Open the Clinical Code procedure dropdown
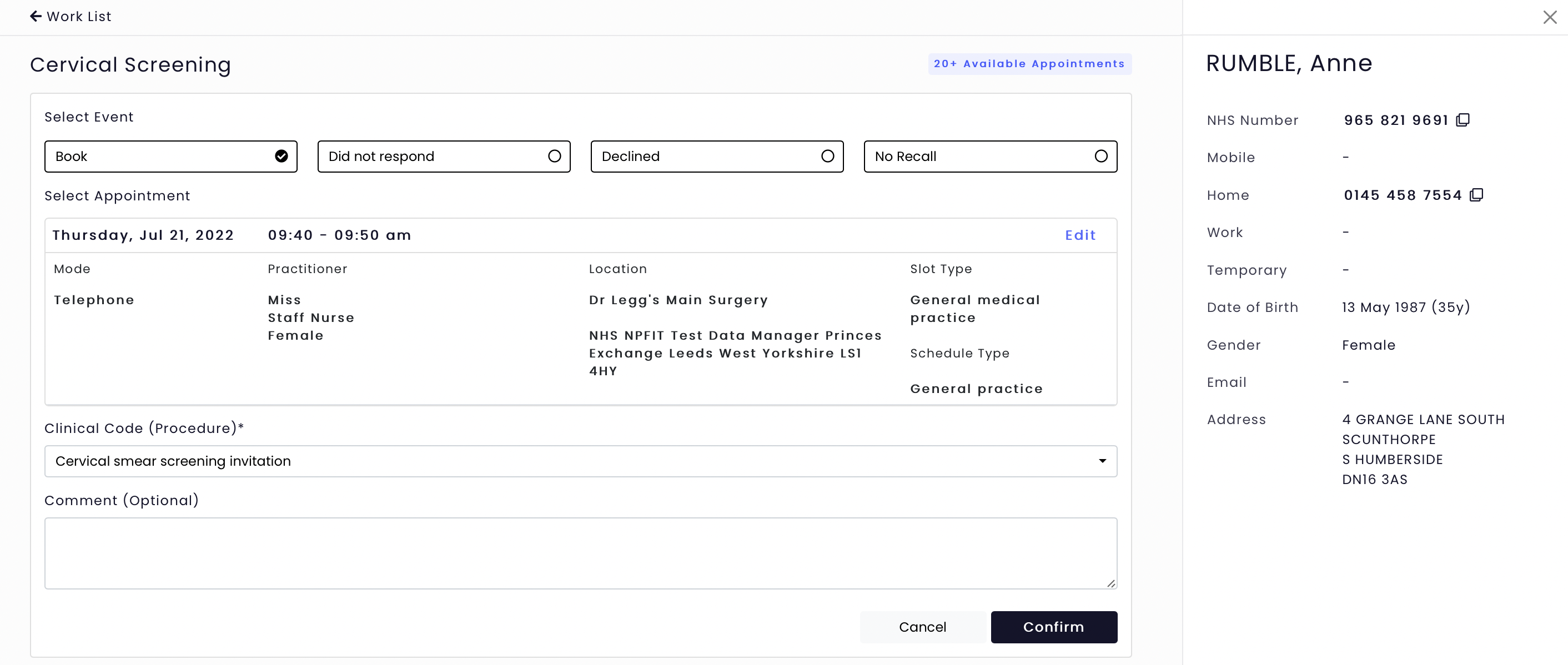1568x665 pixels. pos(581,461)
